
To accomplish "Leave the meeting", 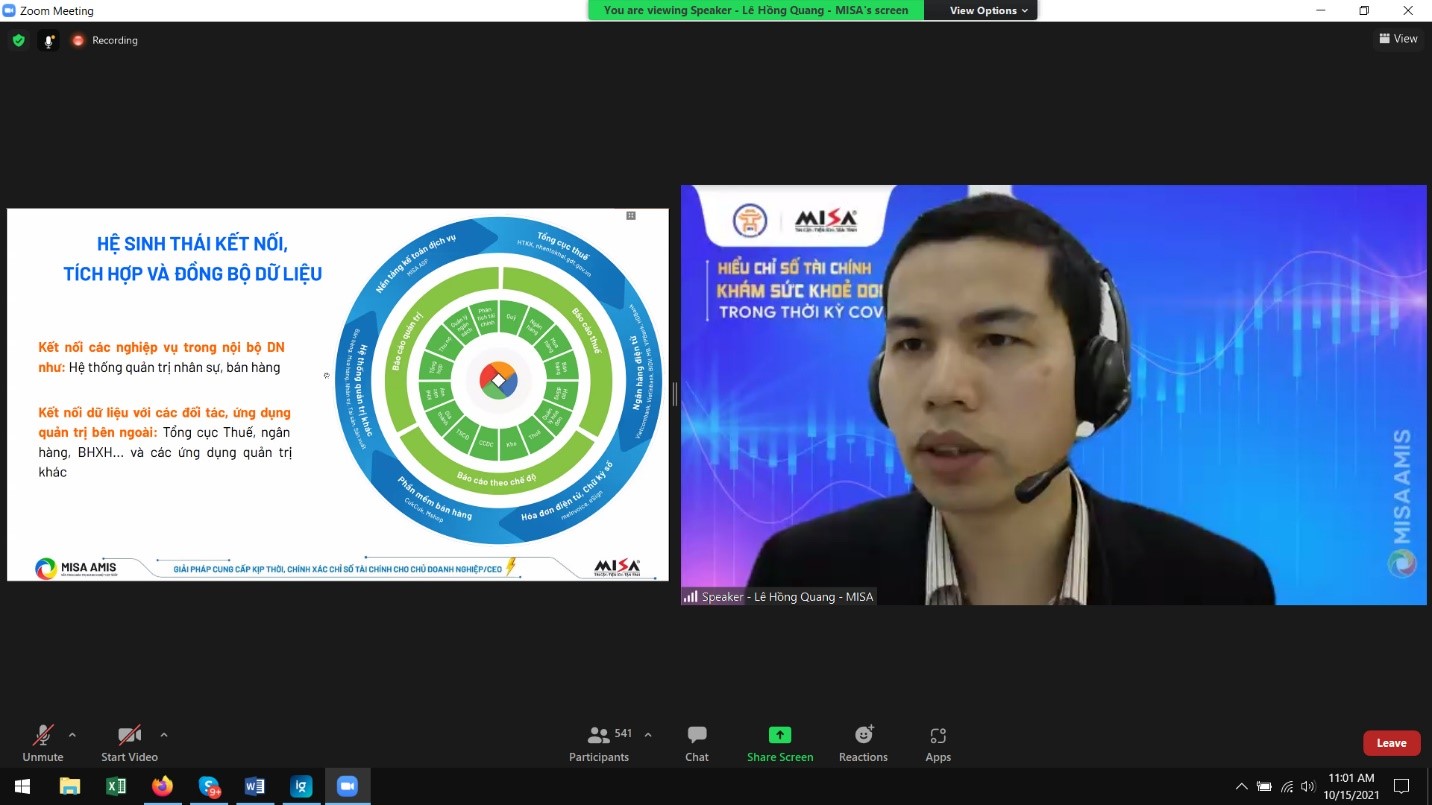I will pyautogui.click(x=1391, y=743).
